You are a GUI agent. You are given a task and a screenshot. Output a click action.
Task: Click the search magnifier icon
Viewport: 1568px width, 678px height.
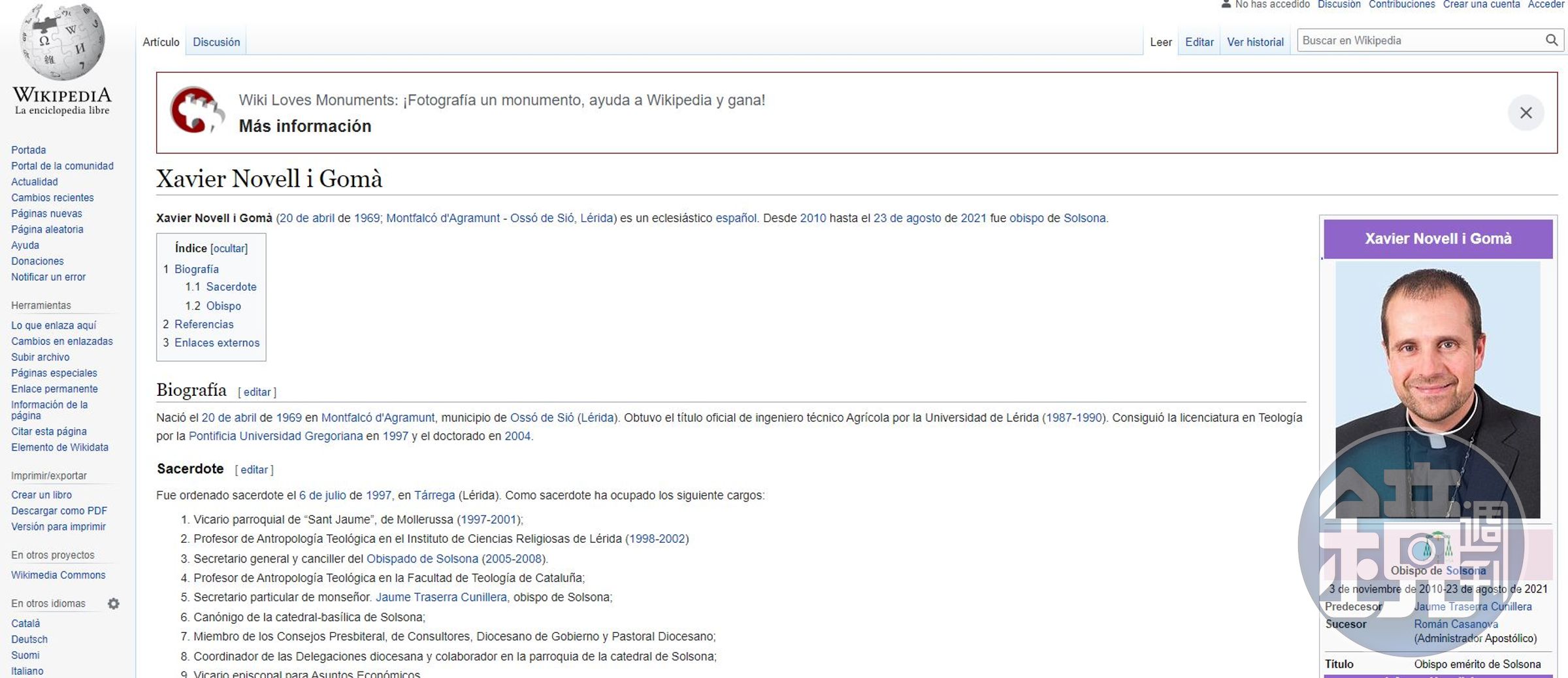1551,40
